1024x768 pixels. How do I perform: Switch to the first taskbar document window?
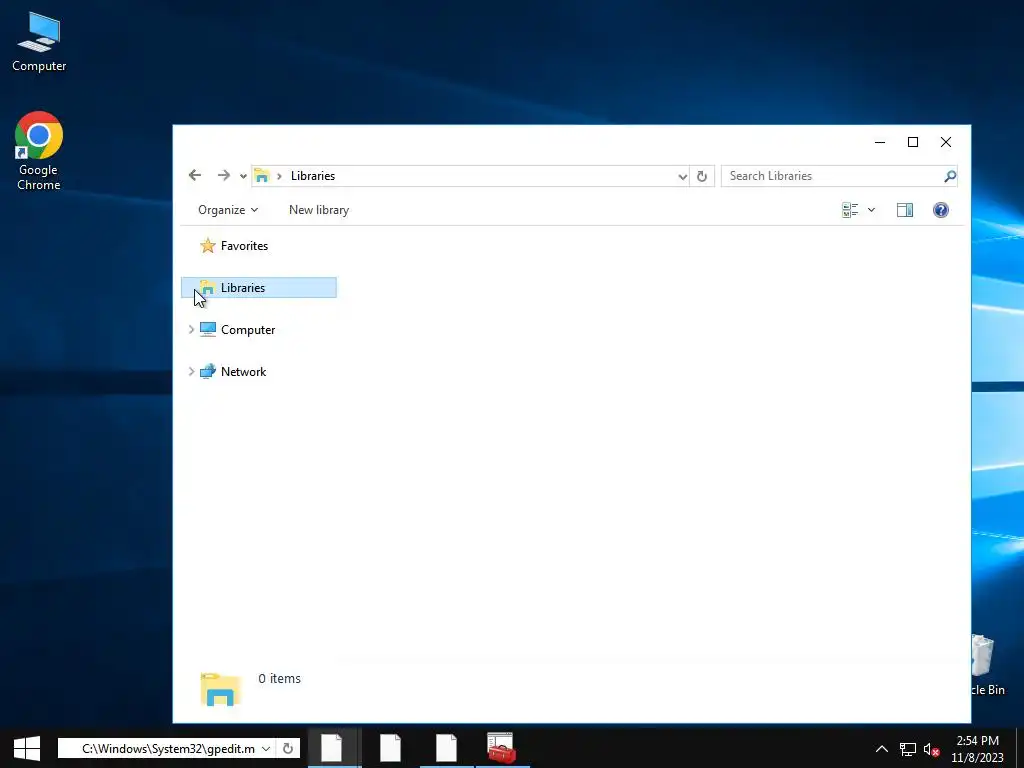tap(332, 748)
